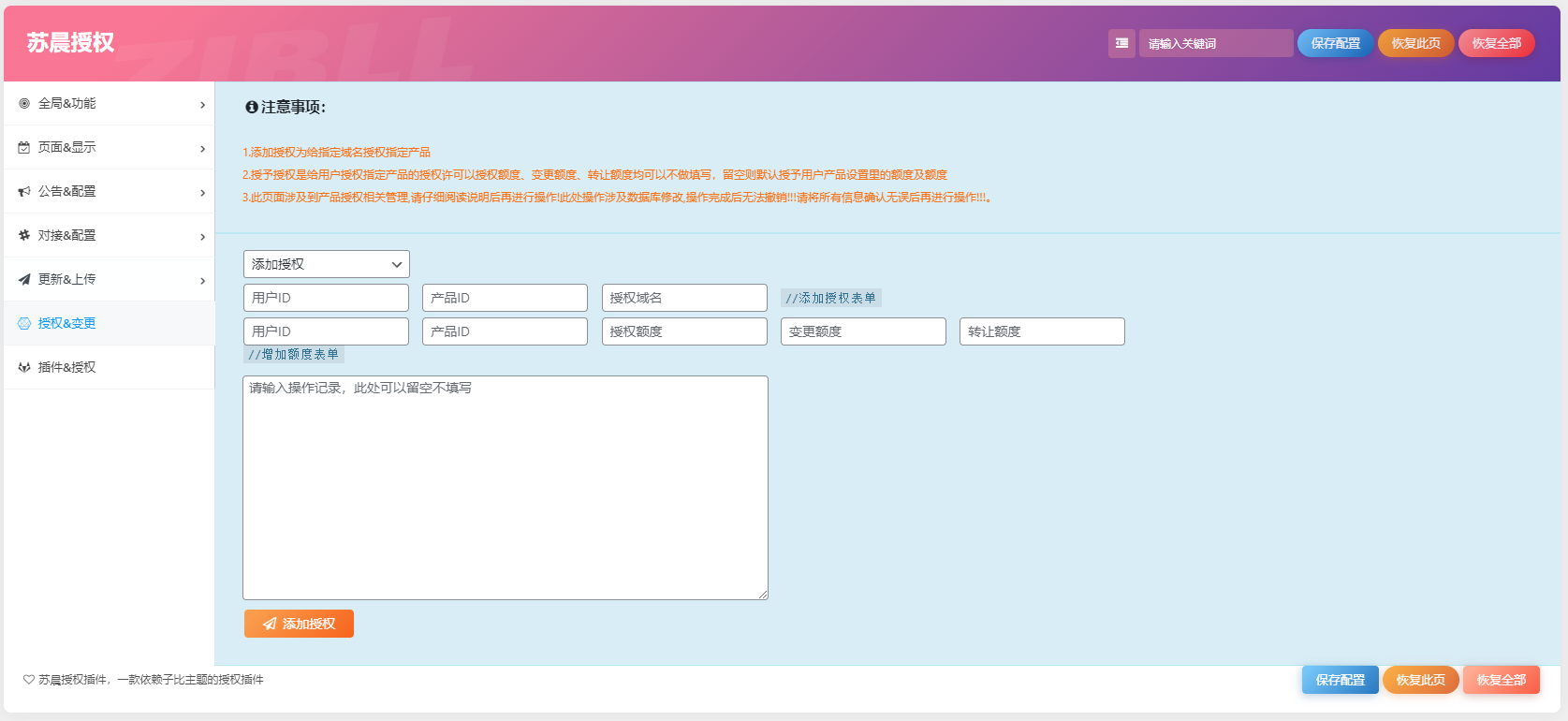Click the 全局&功能 target icon

tap(24, 103)
